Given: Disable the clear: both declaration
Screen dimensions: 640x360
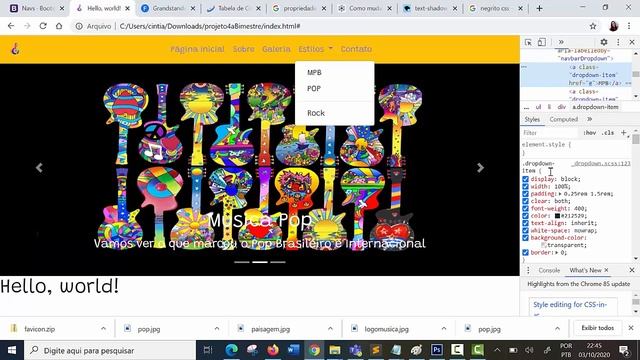Looking at the screenshot, I should tap(525, 201).
